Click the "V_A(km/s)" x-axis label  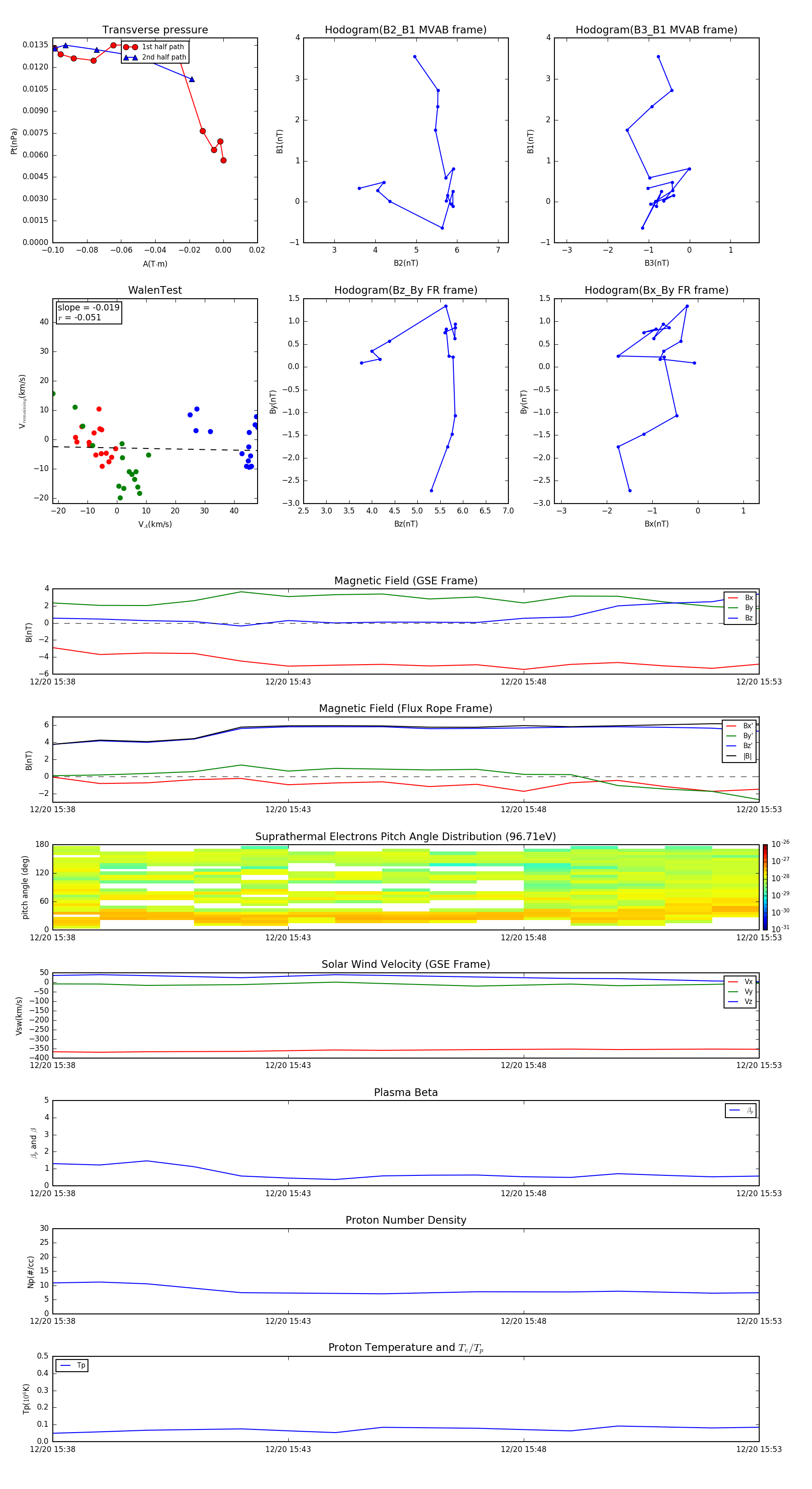[155, 525]
